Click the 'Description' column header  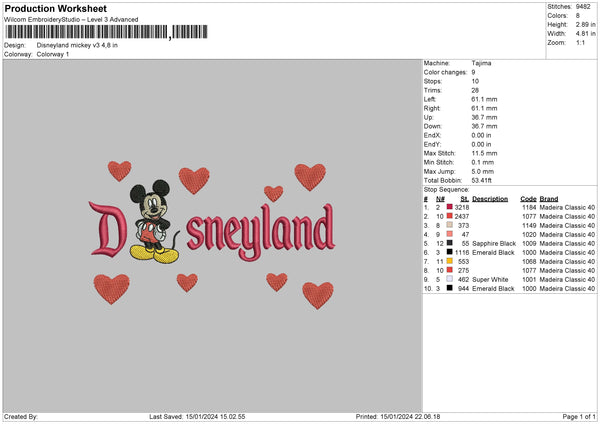point(490,199)
